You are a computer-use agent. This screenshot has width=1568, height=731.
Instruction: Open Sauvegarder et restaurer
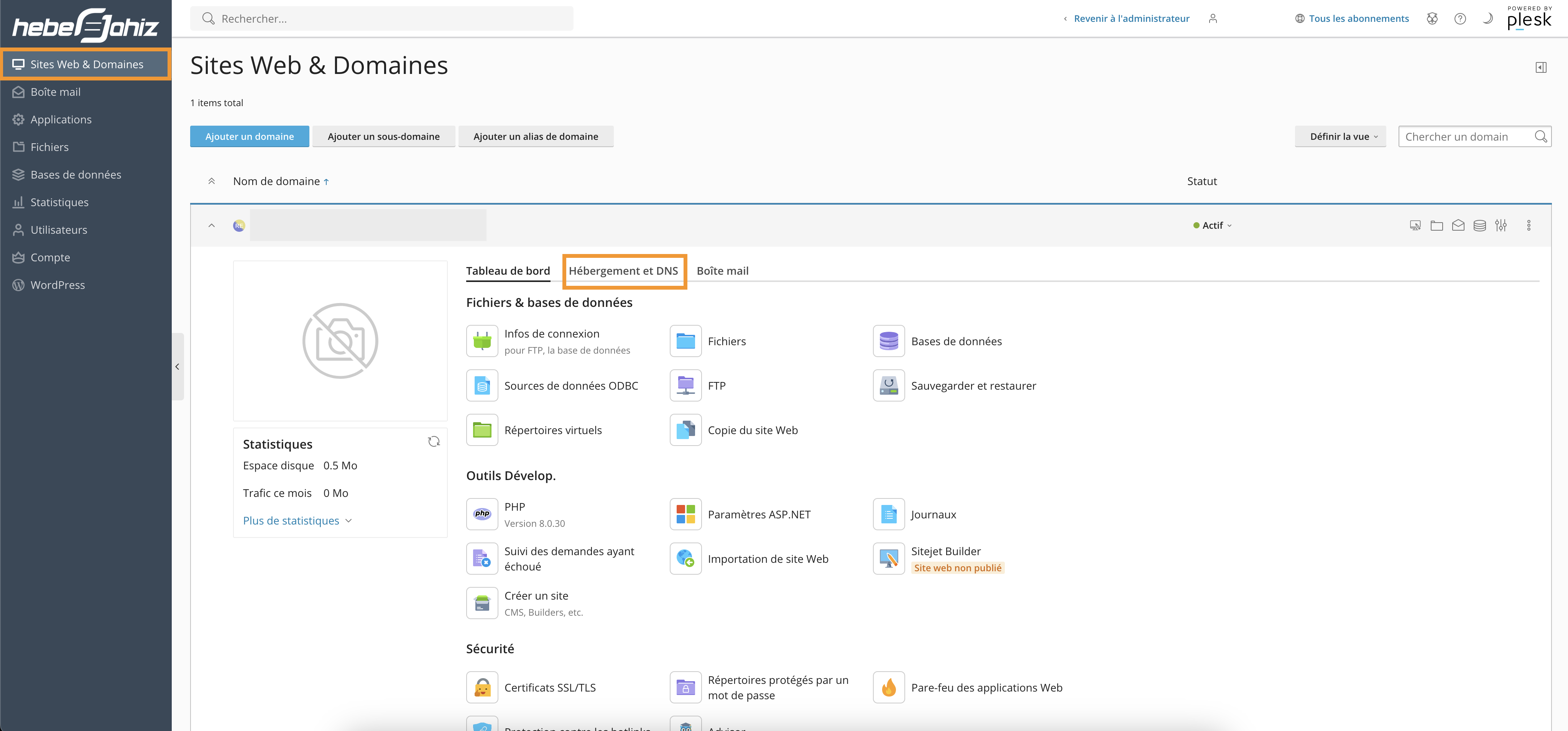[973, 385]
